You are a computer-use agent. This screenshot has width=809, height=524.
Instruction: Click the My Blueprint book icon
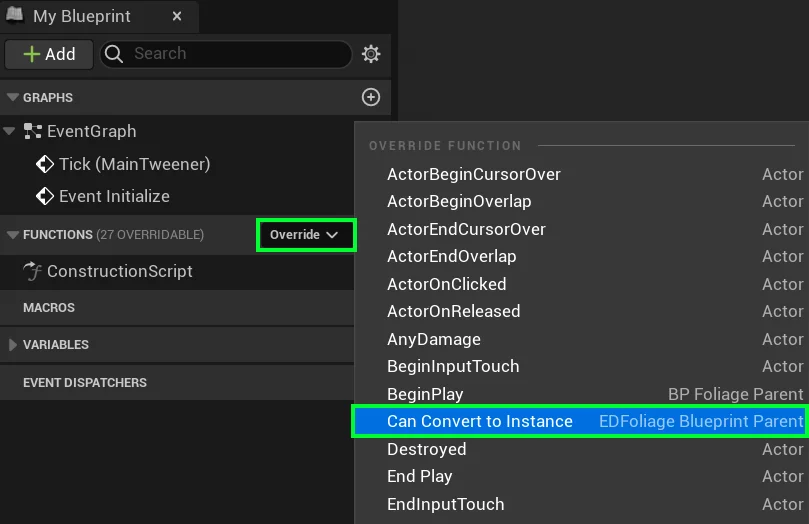click(16, 17)
